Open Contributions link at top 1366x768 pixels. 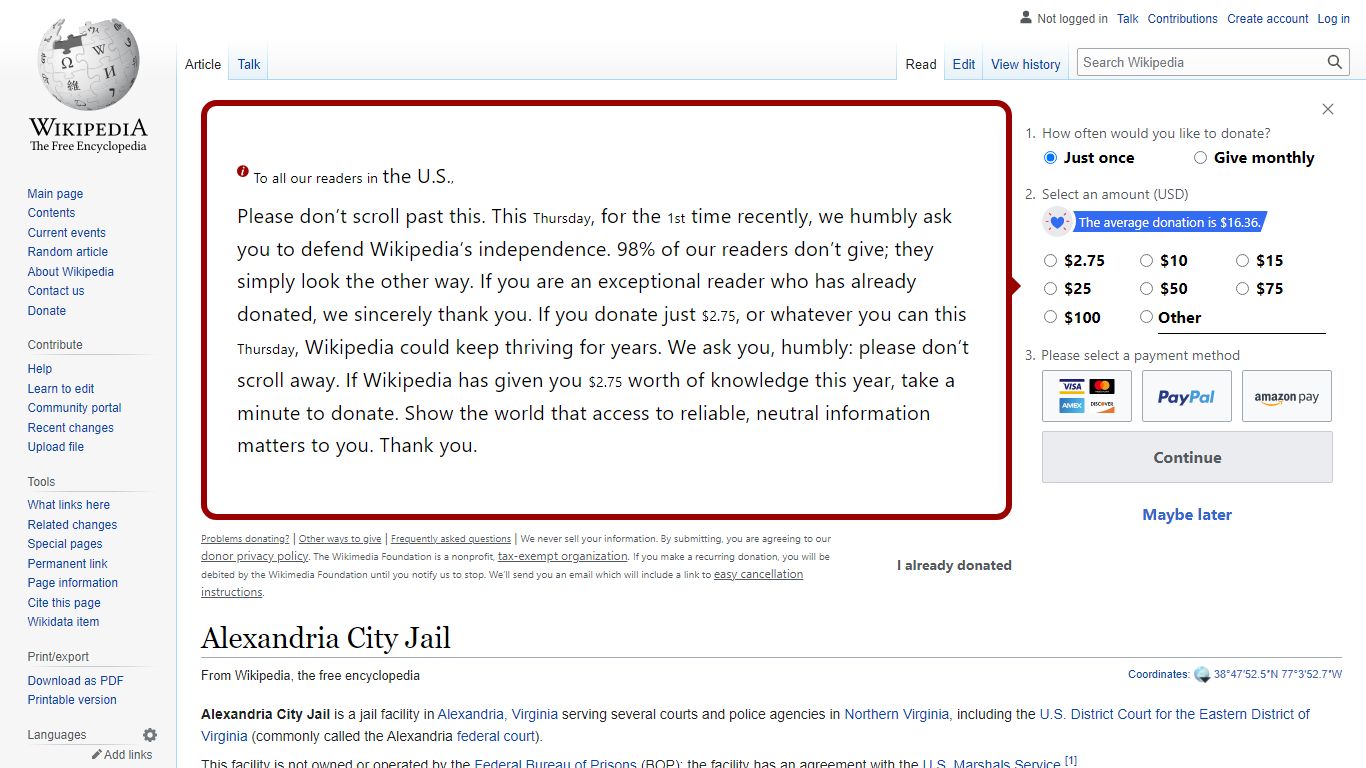click(1183, 18)
